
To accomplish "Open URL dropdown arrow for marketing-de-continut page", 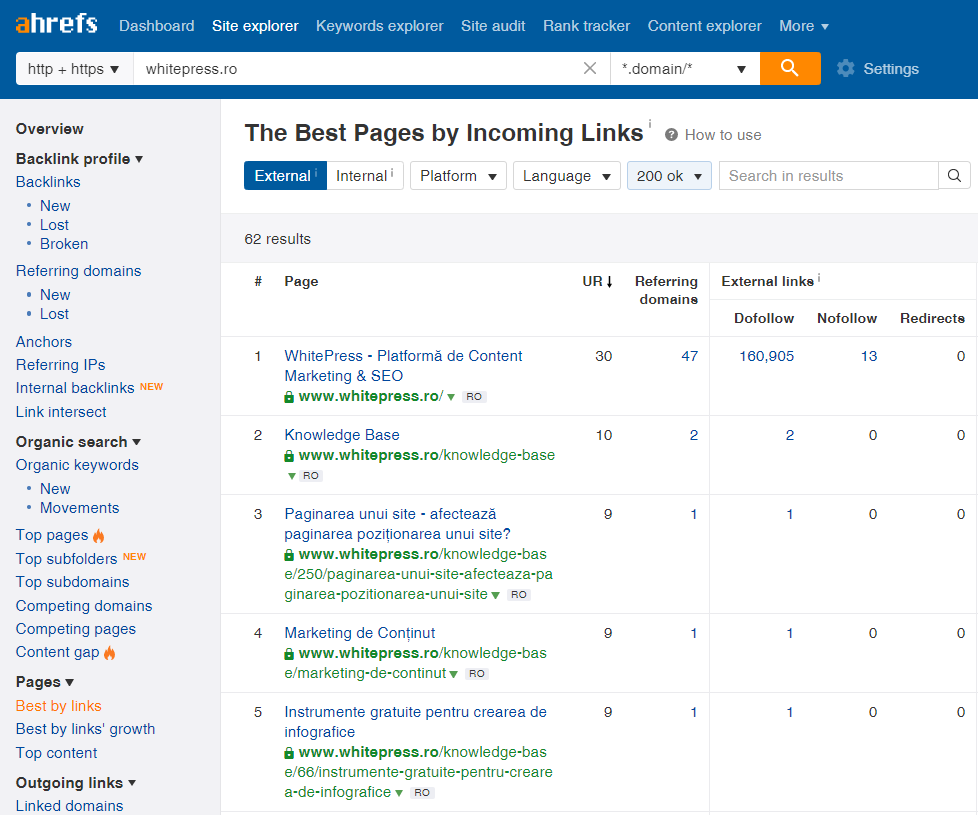I will (x=453, y=674).
